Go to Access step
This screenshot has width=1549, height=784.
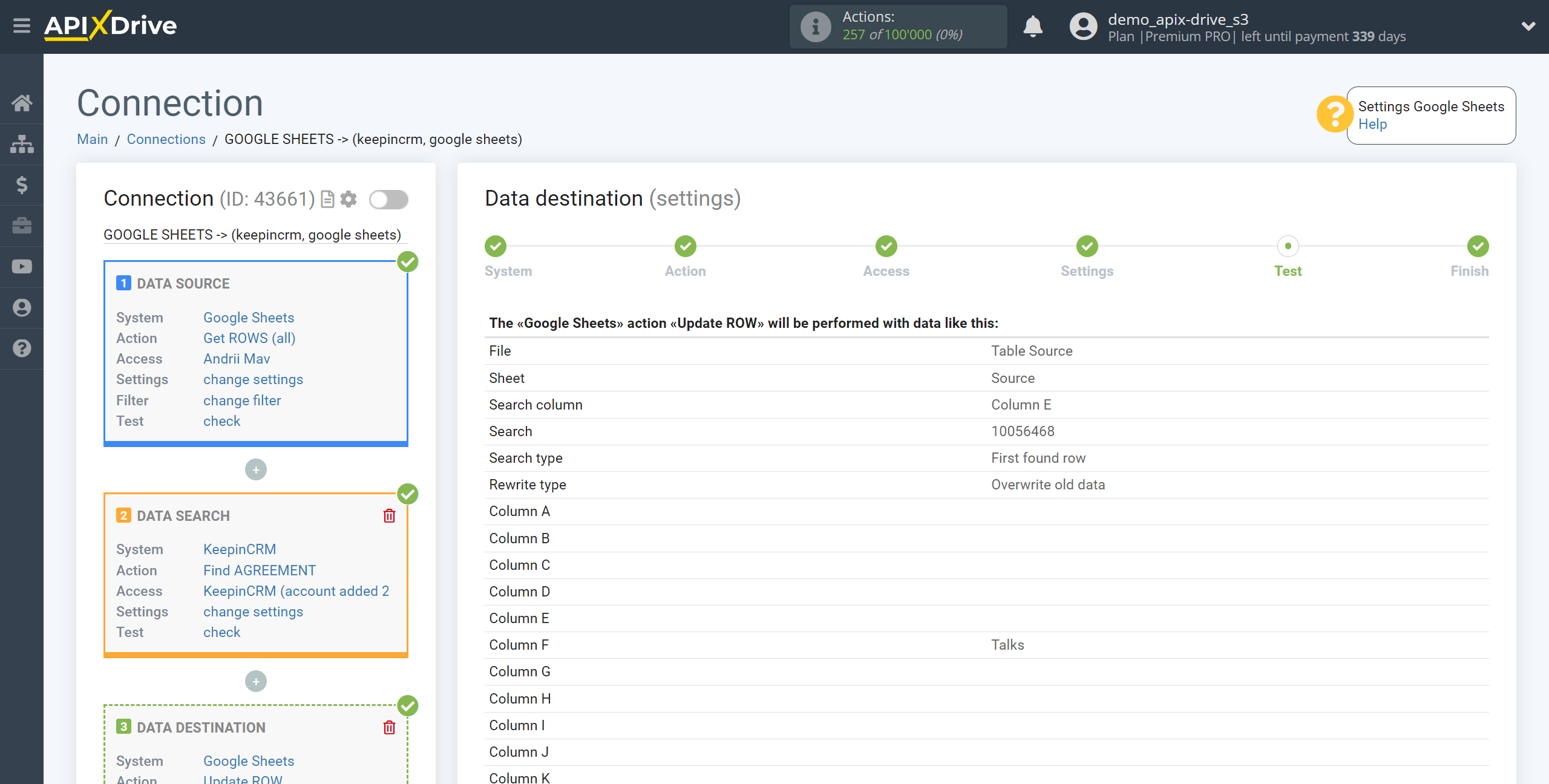(886, 246)
